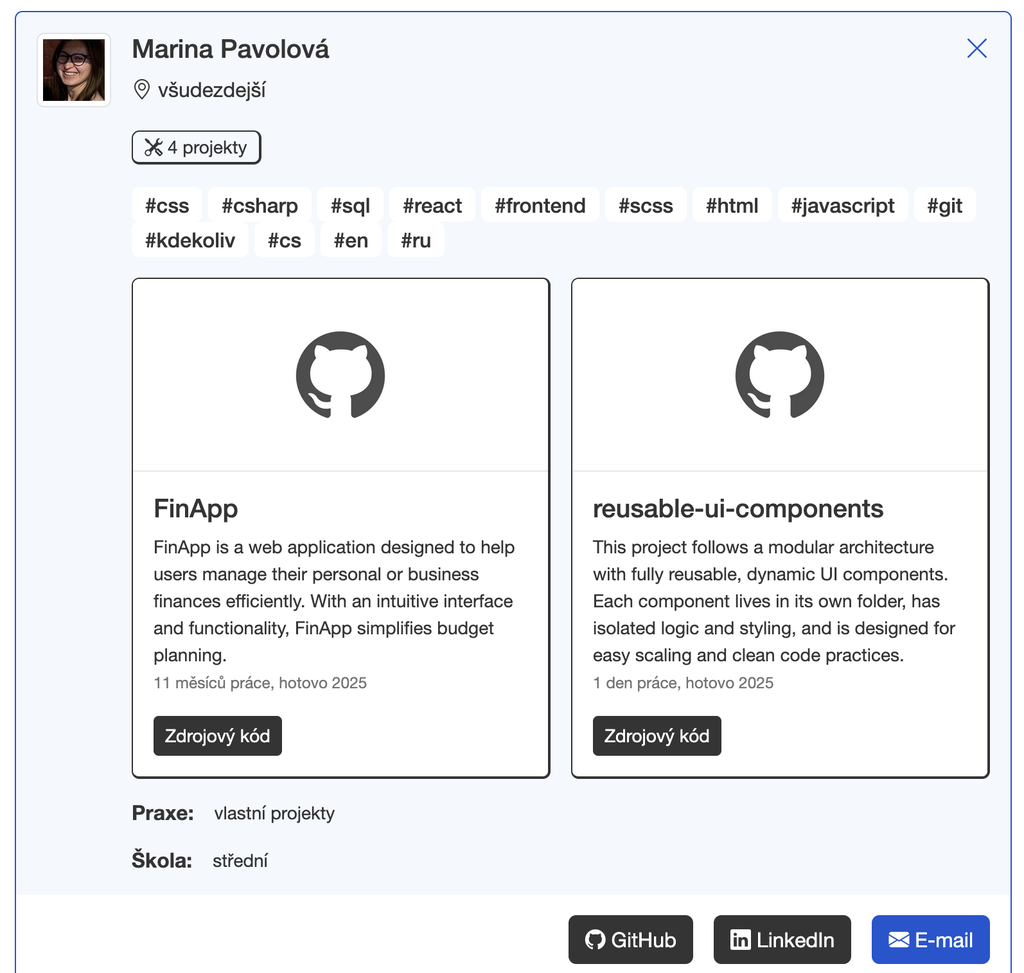Click the #csharp tag
1024x973 pixels.
pyautogui.click(x=259, y=206)
